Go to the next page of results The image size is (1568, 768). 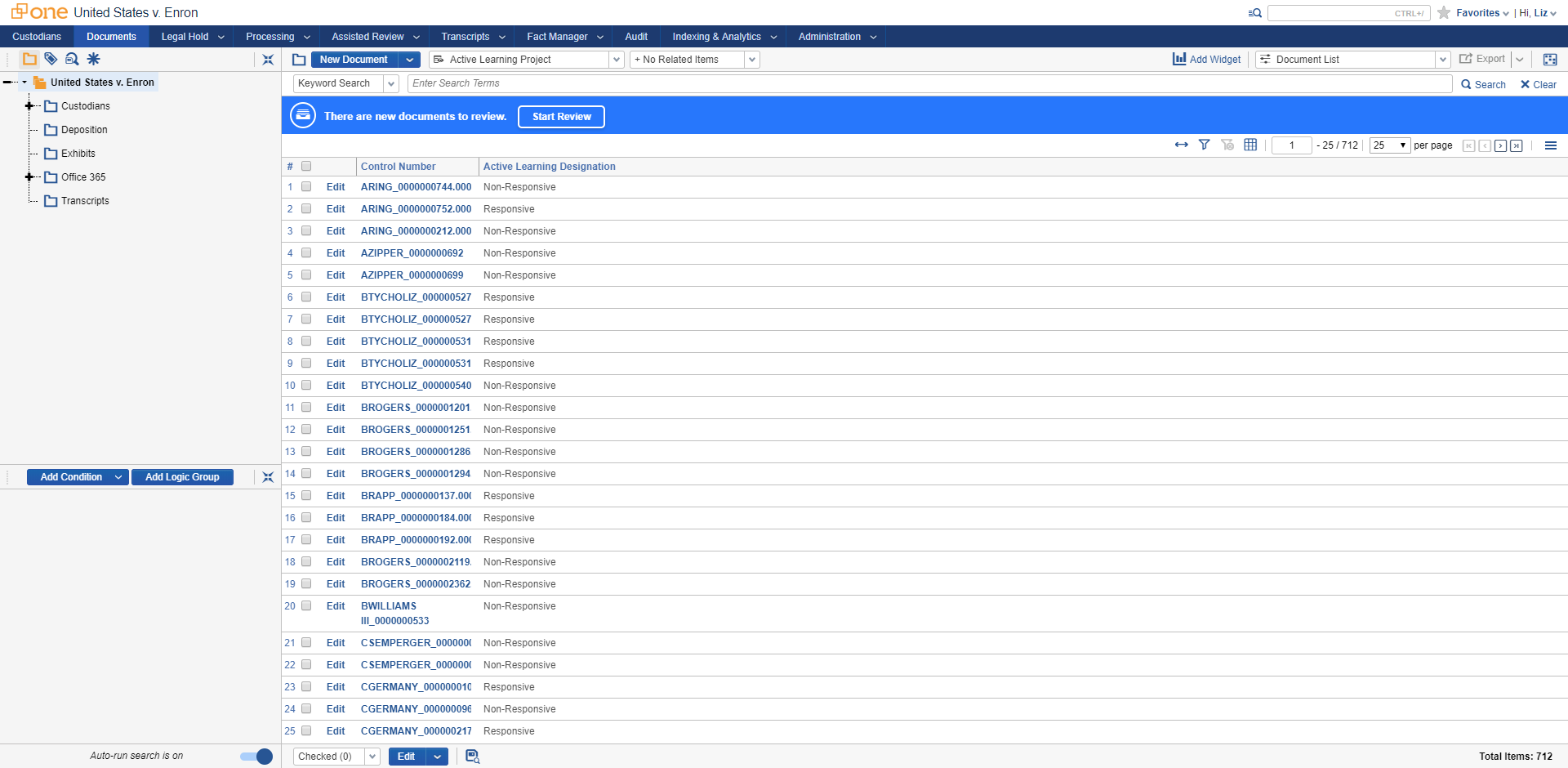click(1500, 145)
